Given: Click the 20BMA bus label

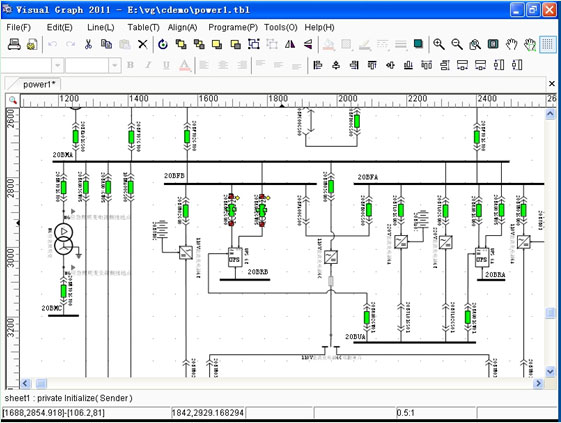Looking at the screenshot, I should (x=63, y=155).
